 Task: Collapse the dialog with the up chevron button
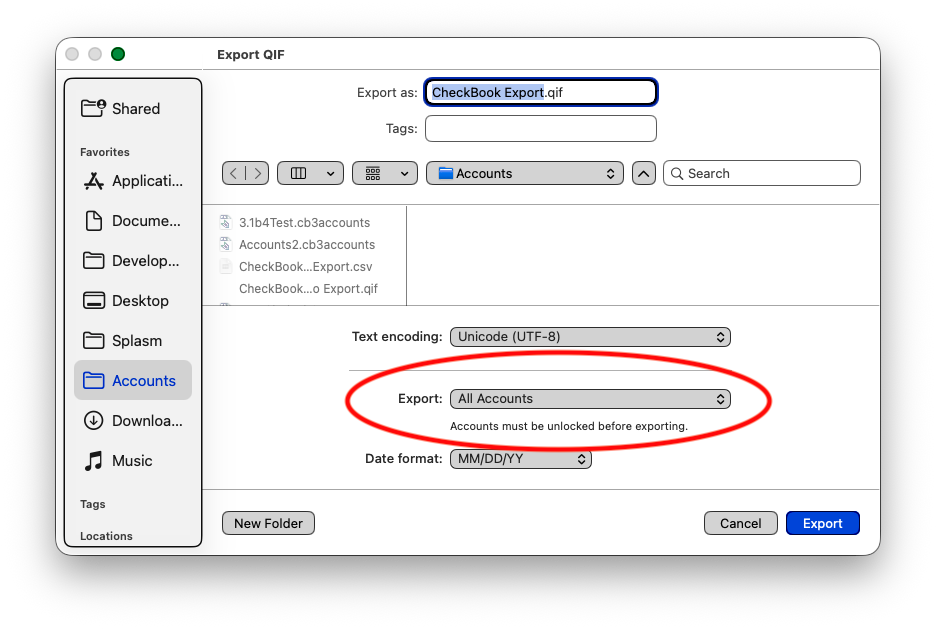pyautogui.click(x=644, y=174)
